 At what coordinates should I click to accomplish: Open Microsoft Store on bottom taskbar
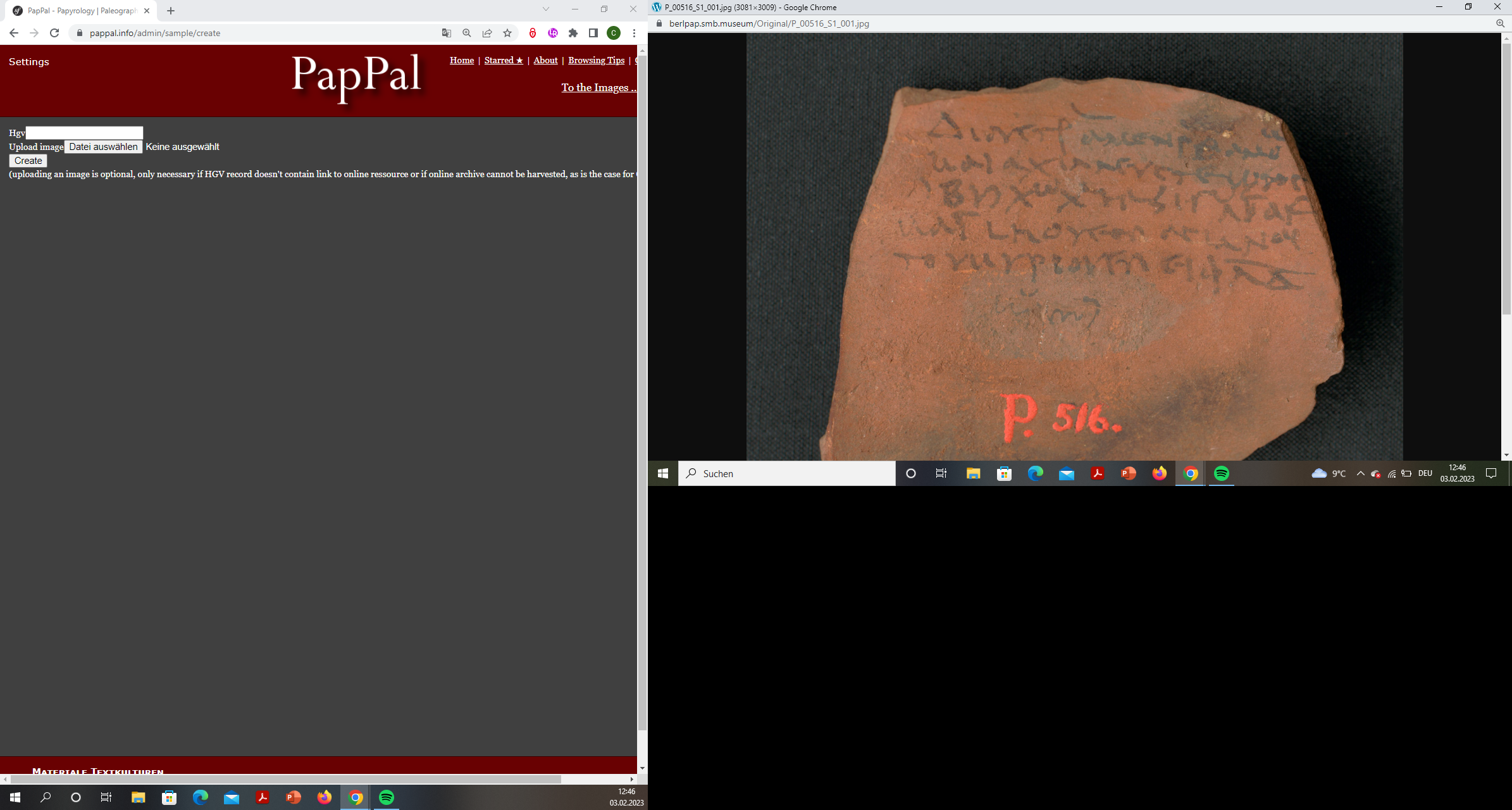(x=169, y=797)
